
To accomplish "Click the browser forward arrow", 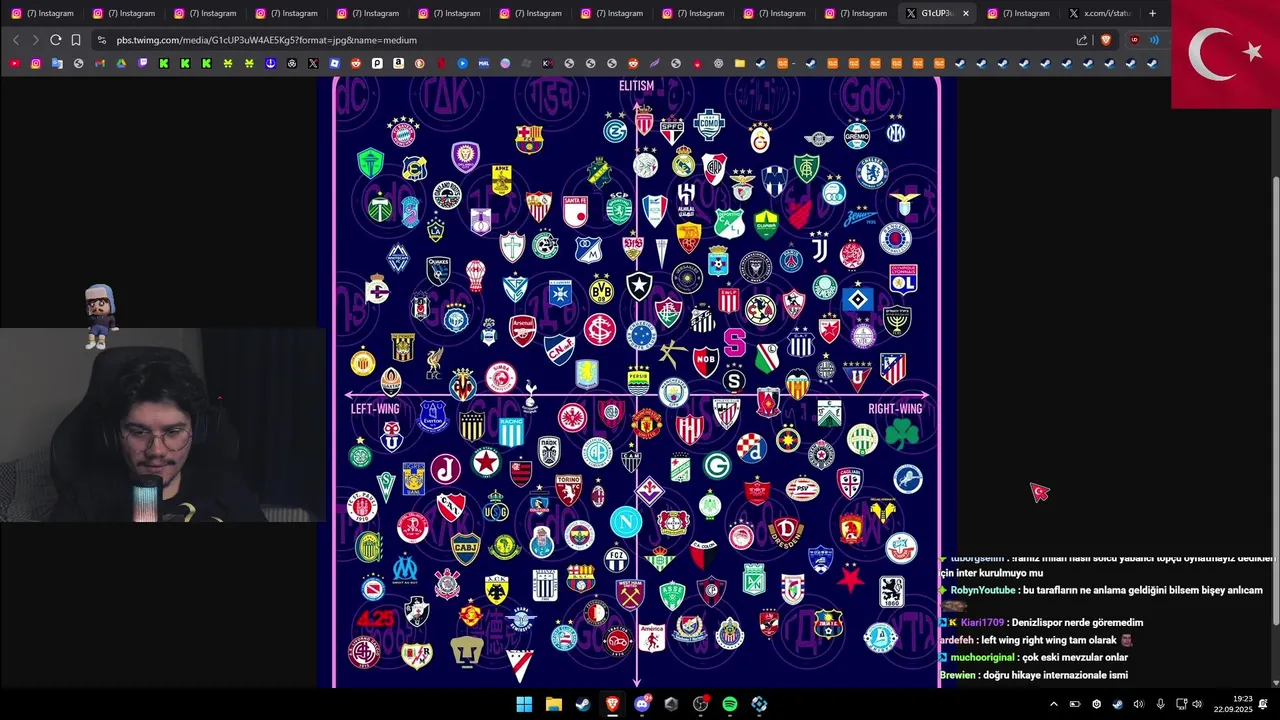I will coord(35,40).
